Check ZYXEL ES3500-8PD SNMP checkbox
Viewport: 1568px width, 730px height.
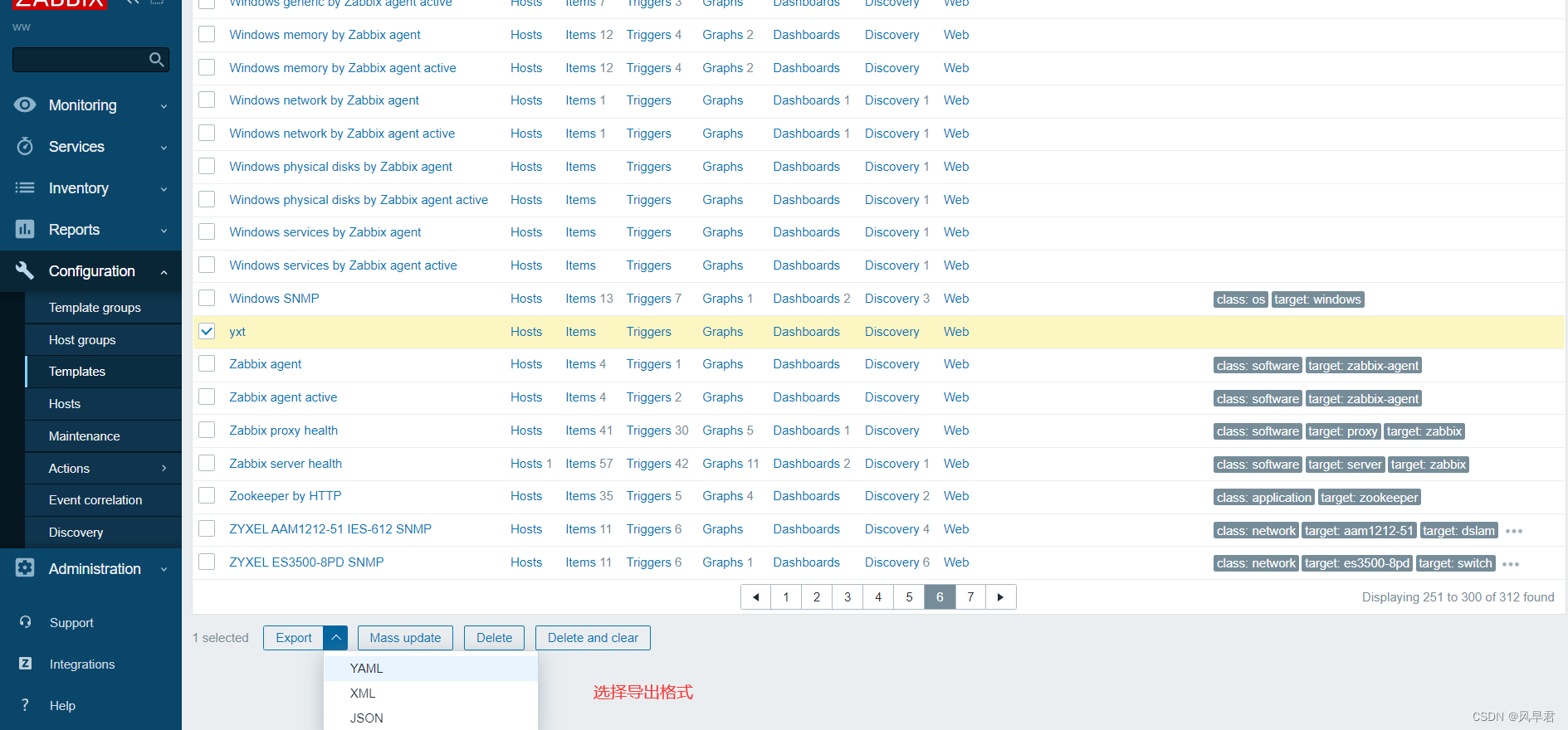point(207,562)
